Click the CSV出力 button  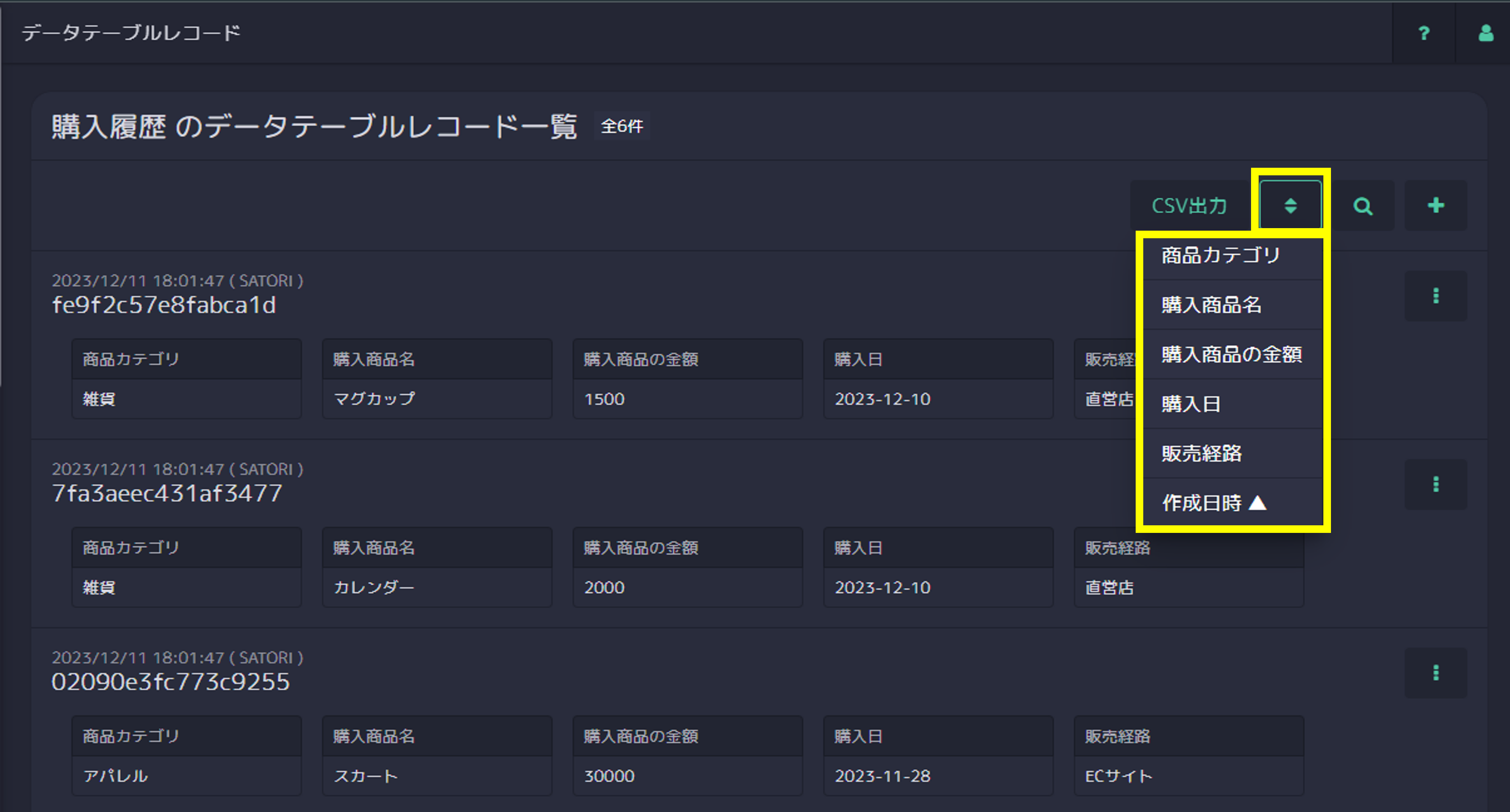[x=1189, y=205]
